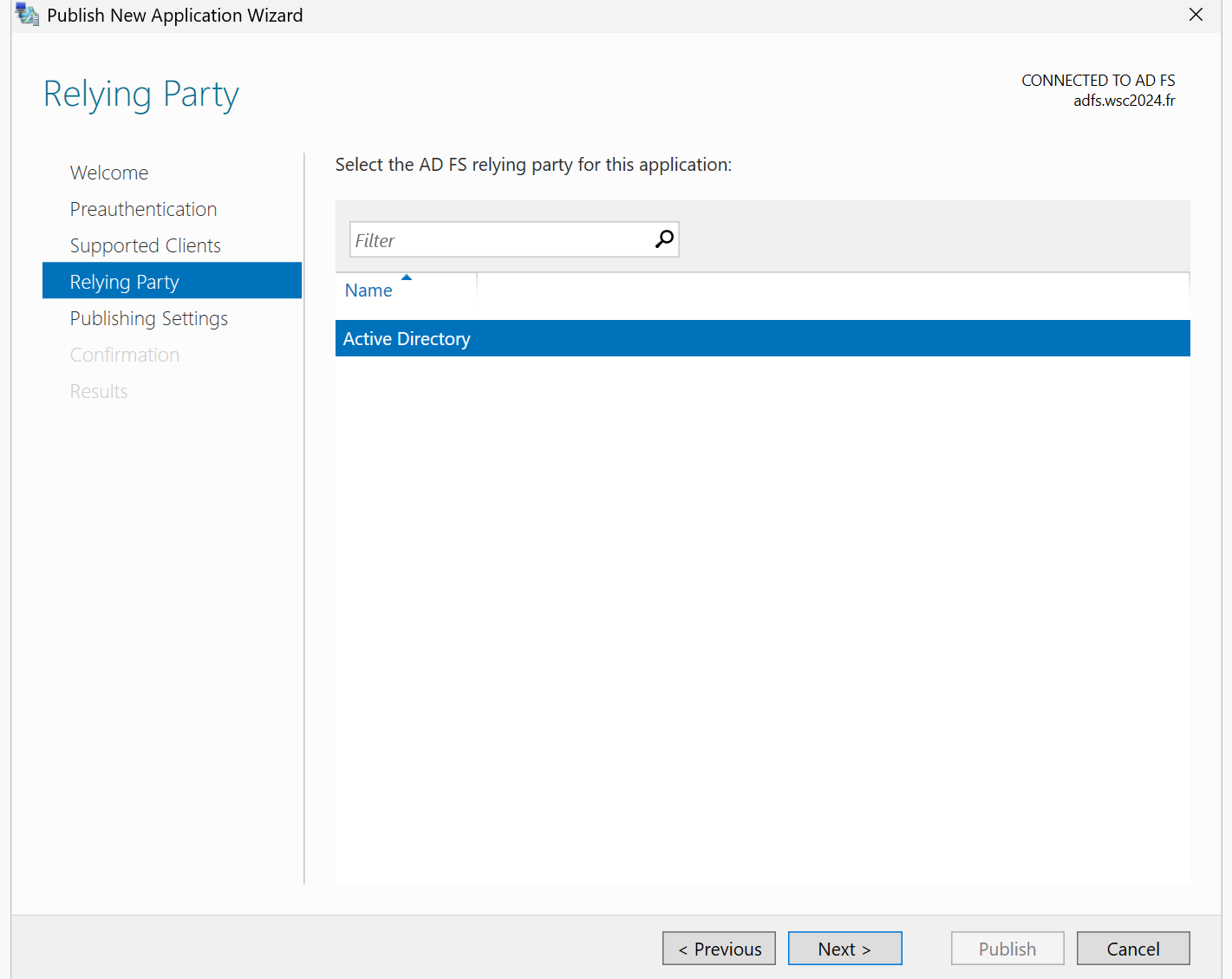Select the Active Directory relying party row

[x=762, y=338]
